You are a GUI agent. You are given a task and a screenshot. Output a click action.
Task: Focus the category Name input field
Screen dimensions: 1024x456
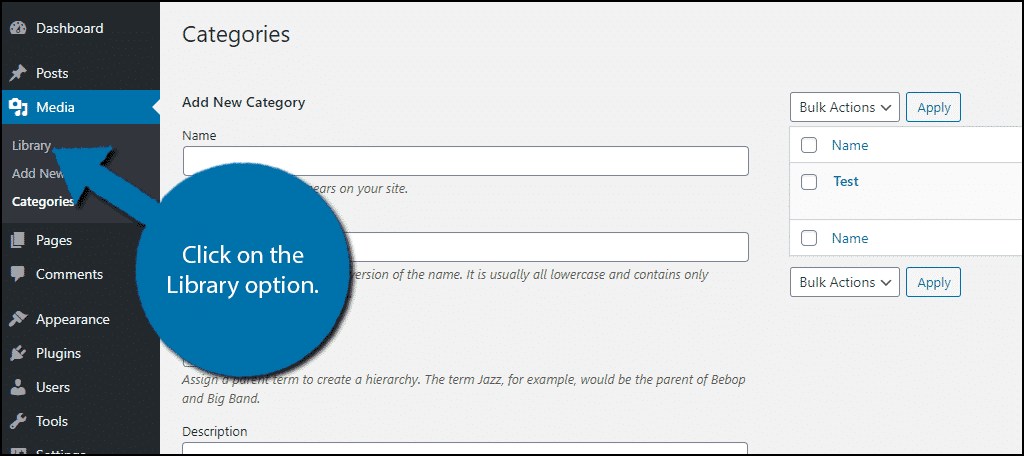click(x=466, y=161)
